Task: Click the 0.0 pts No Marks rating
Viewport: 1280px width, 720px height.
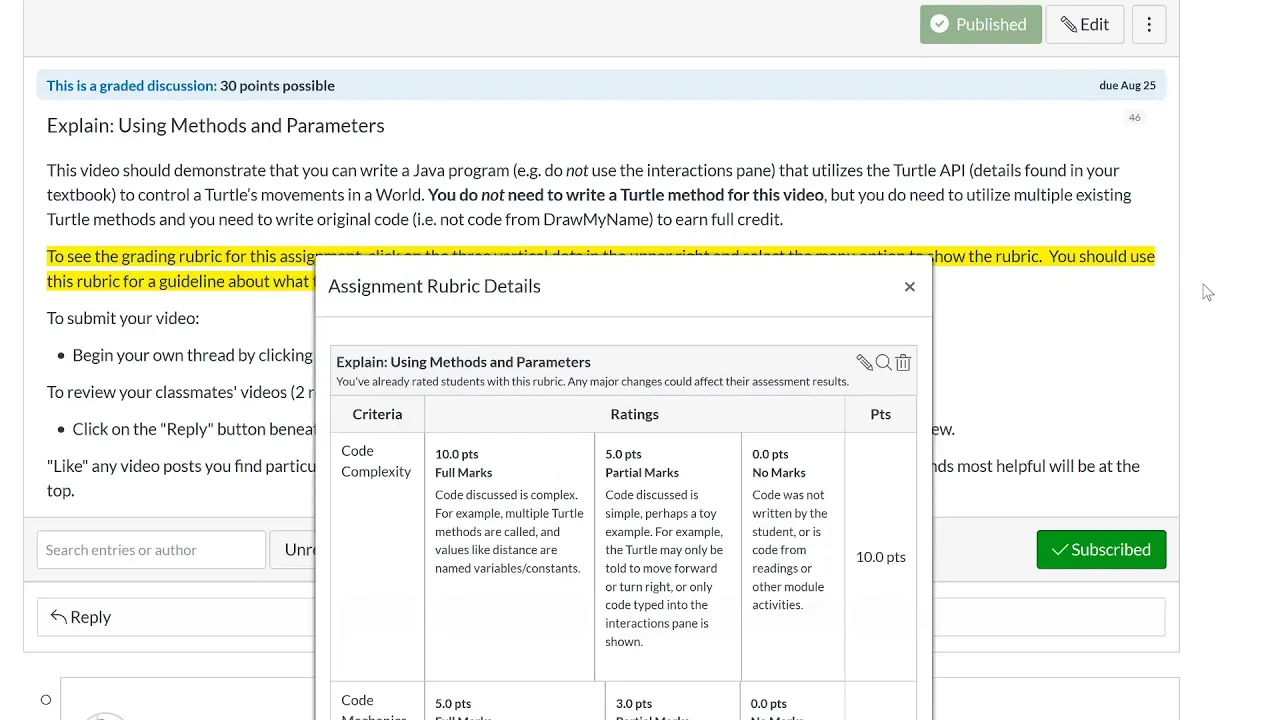Action: coord(793,557)
